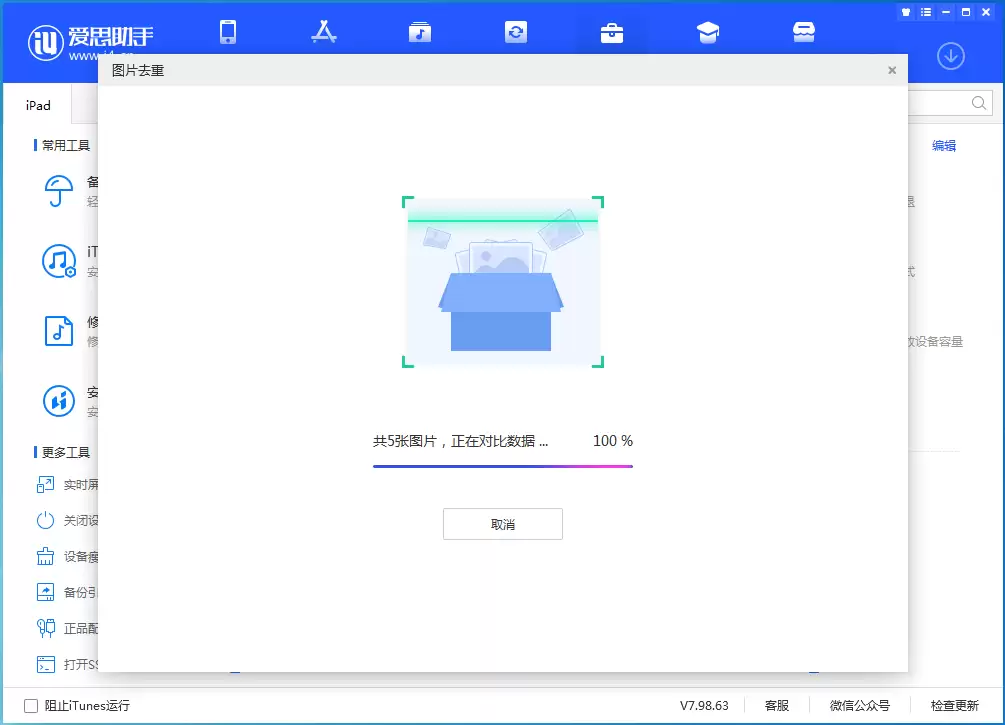
Task: Open the download manager arrow icon
Action: (951, 56)
